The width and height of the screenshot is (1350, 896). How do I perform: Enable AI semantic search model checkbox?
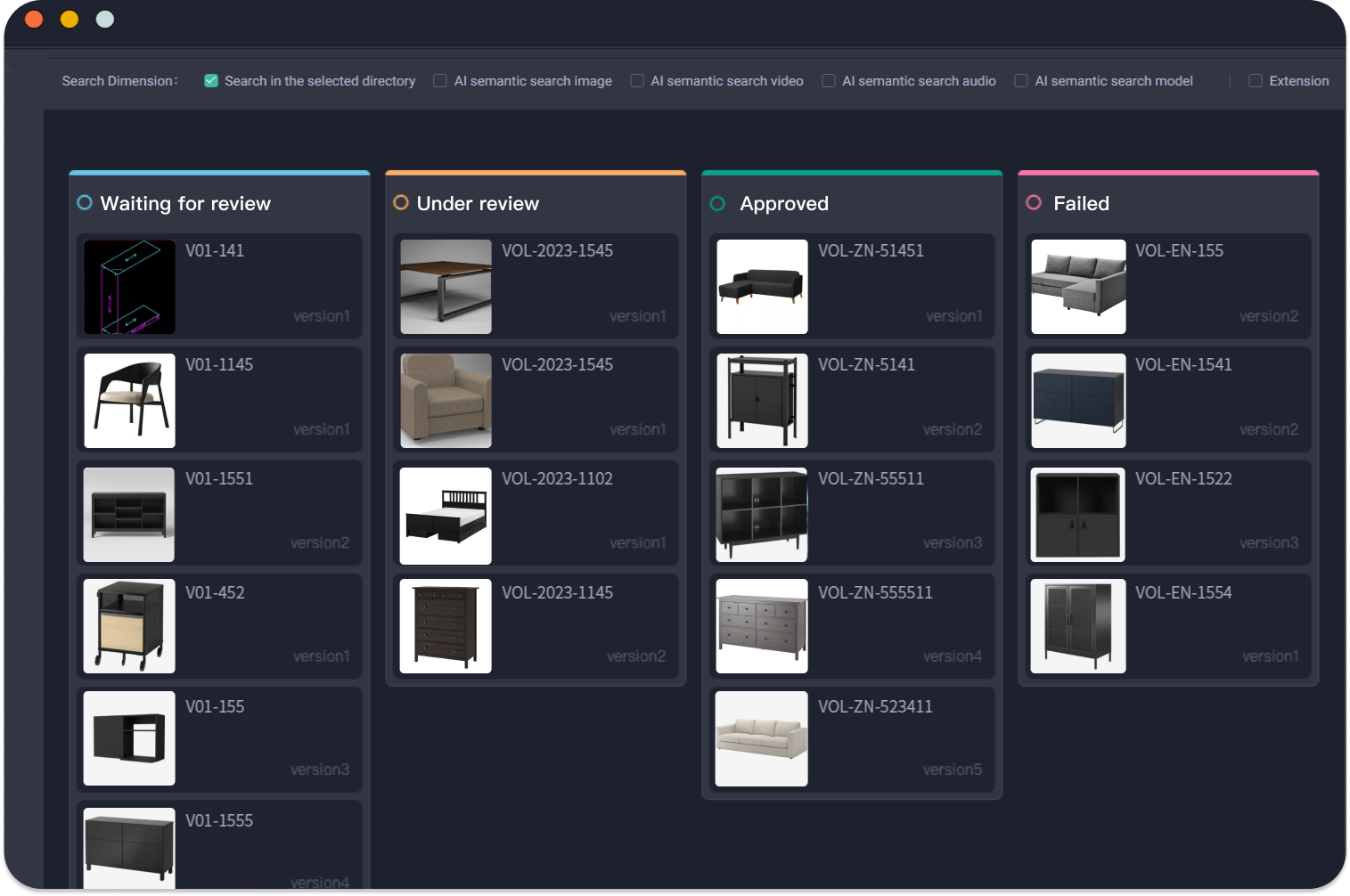click(x=1021, y=81)
